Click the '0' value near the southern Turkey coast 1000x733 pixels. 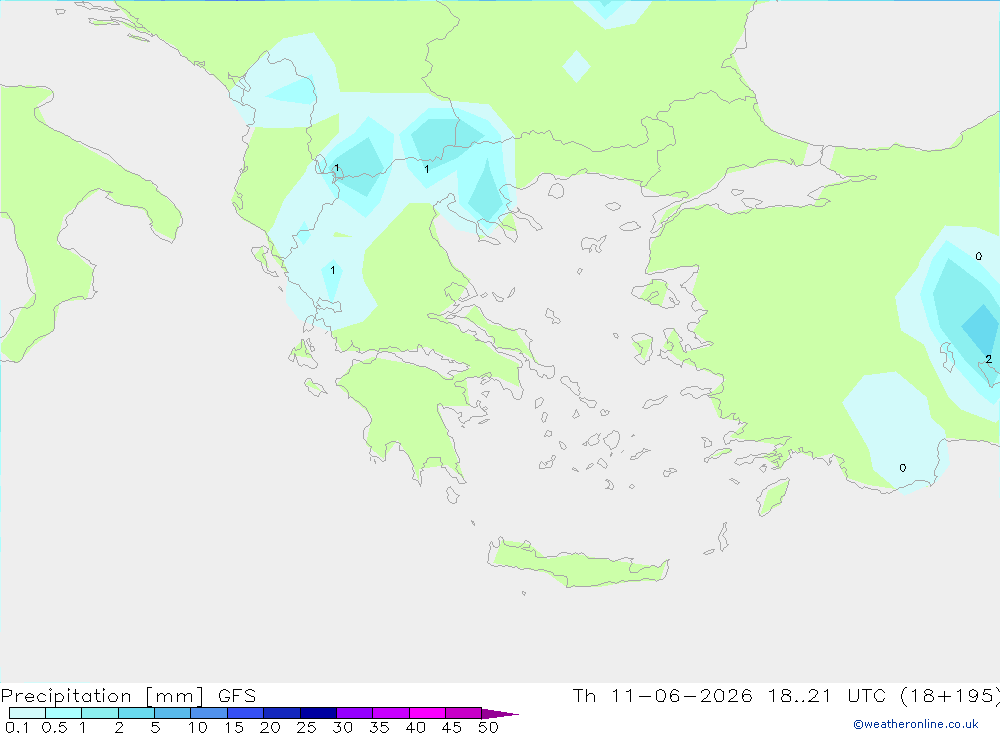click(x=902, y=468)
